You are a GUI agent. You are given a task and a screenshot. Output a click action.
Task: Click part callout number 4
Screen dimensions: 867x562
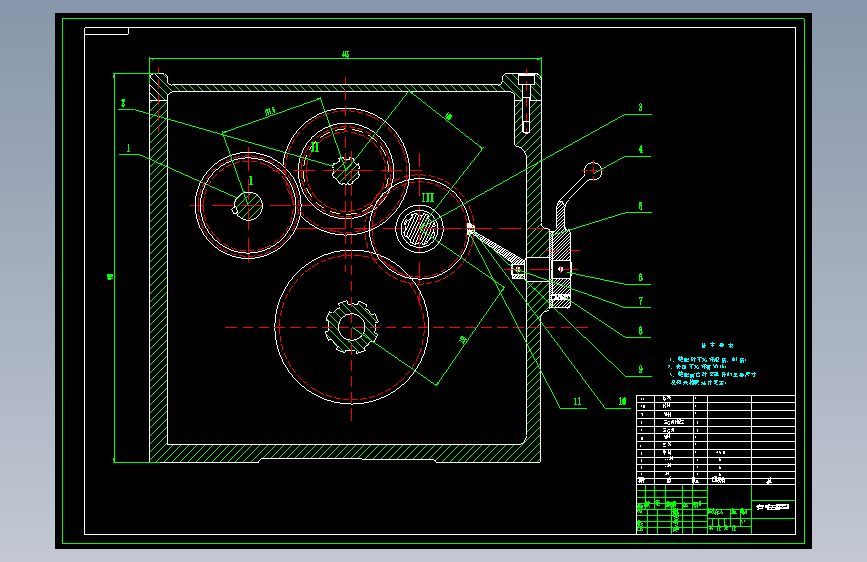(x=640, y=149)
